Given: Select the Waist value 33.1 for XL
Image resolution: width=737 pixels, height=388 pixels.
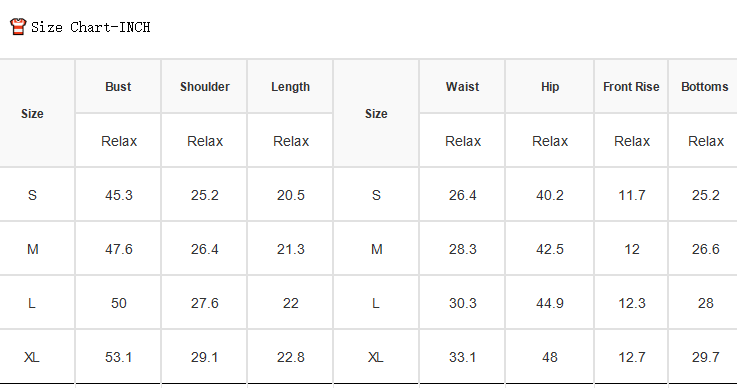Looking at the screenshot, I should click(463, 357).
